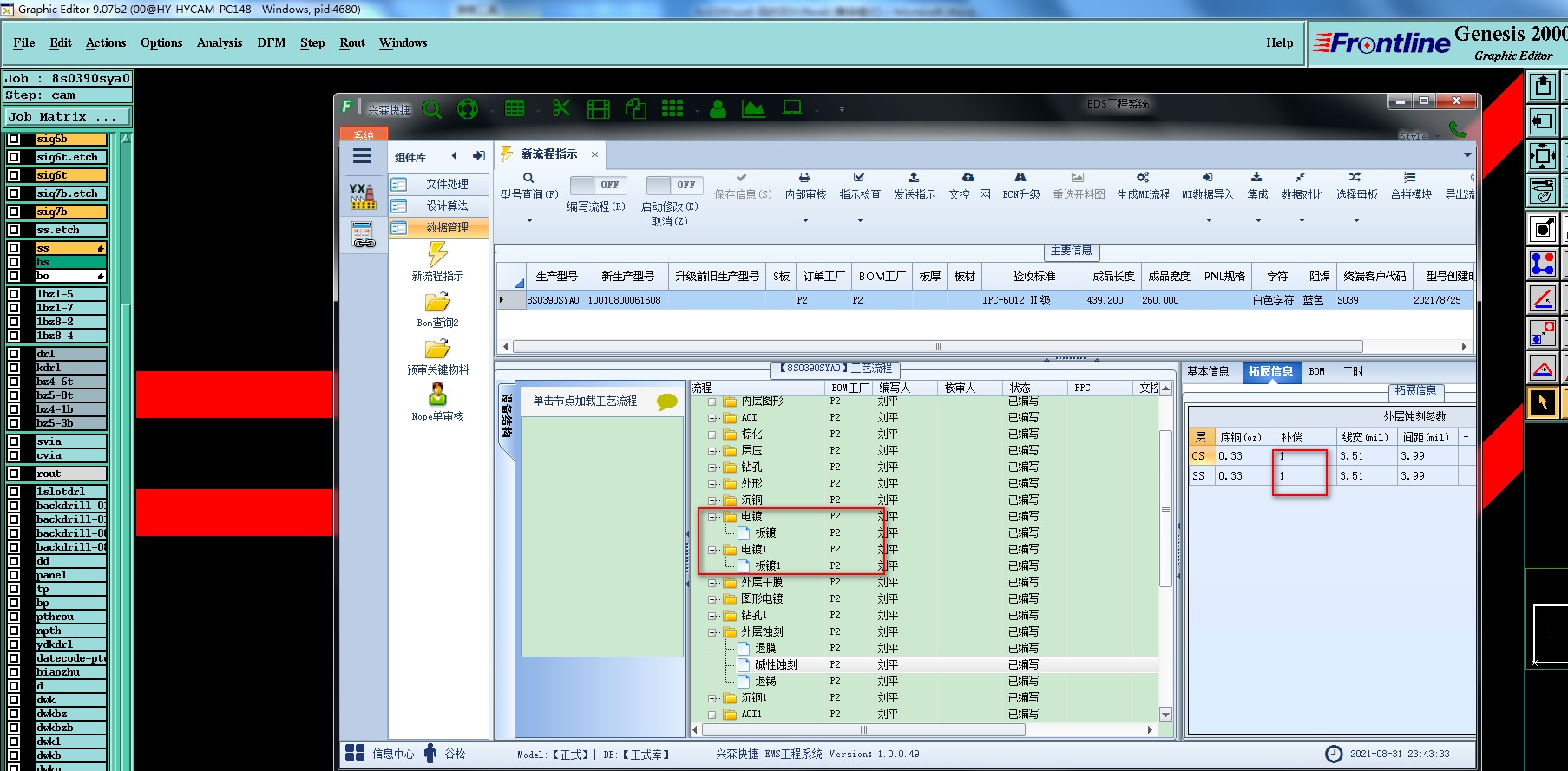Close the 新流程指示 tab
The height and width of the screenshot is (771, 1568).
coord(594,154)
